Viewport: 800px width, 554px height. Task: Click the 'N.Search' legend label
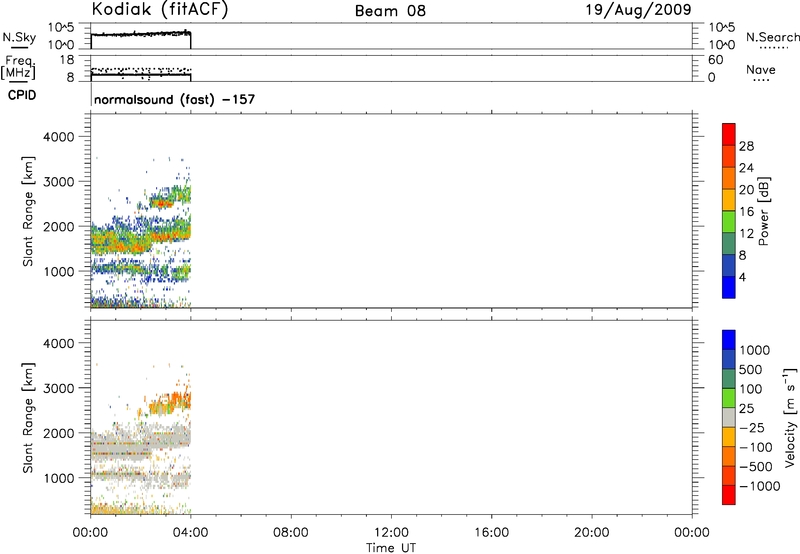tap(772, 37)
